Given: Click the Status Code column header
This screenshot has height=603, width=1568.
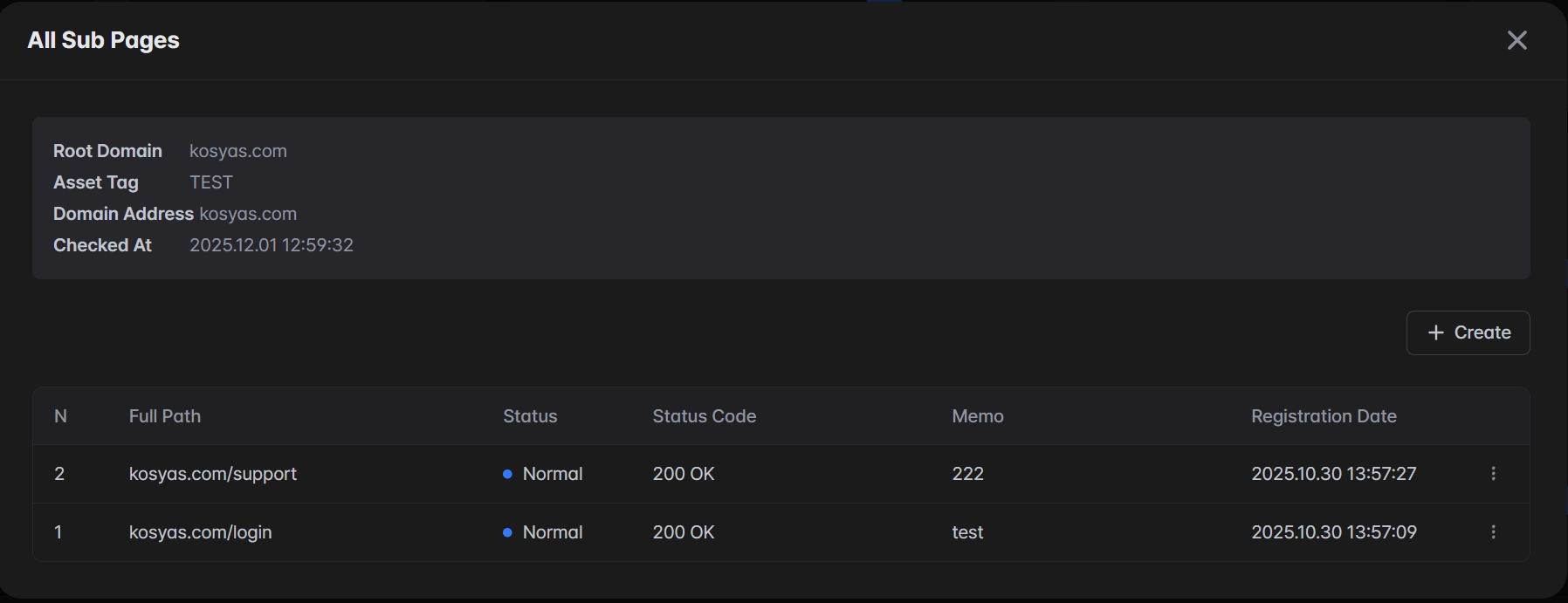Looking at the screenshot, I should tap(704, 416).
